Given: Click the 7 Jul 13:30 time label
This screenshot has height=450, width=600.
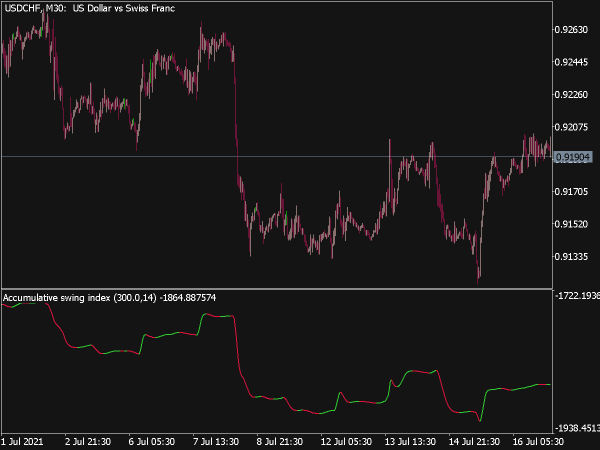Looking at the screenshot, I should tap(216, 442).
